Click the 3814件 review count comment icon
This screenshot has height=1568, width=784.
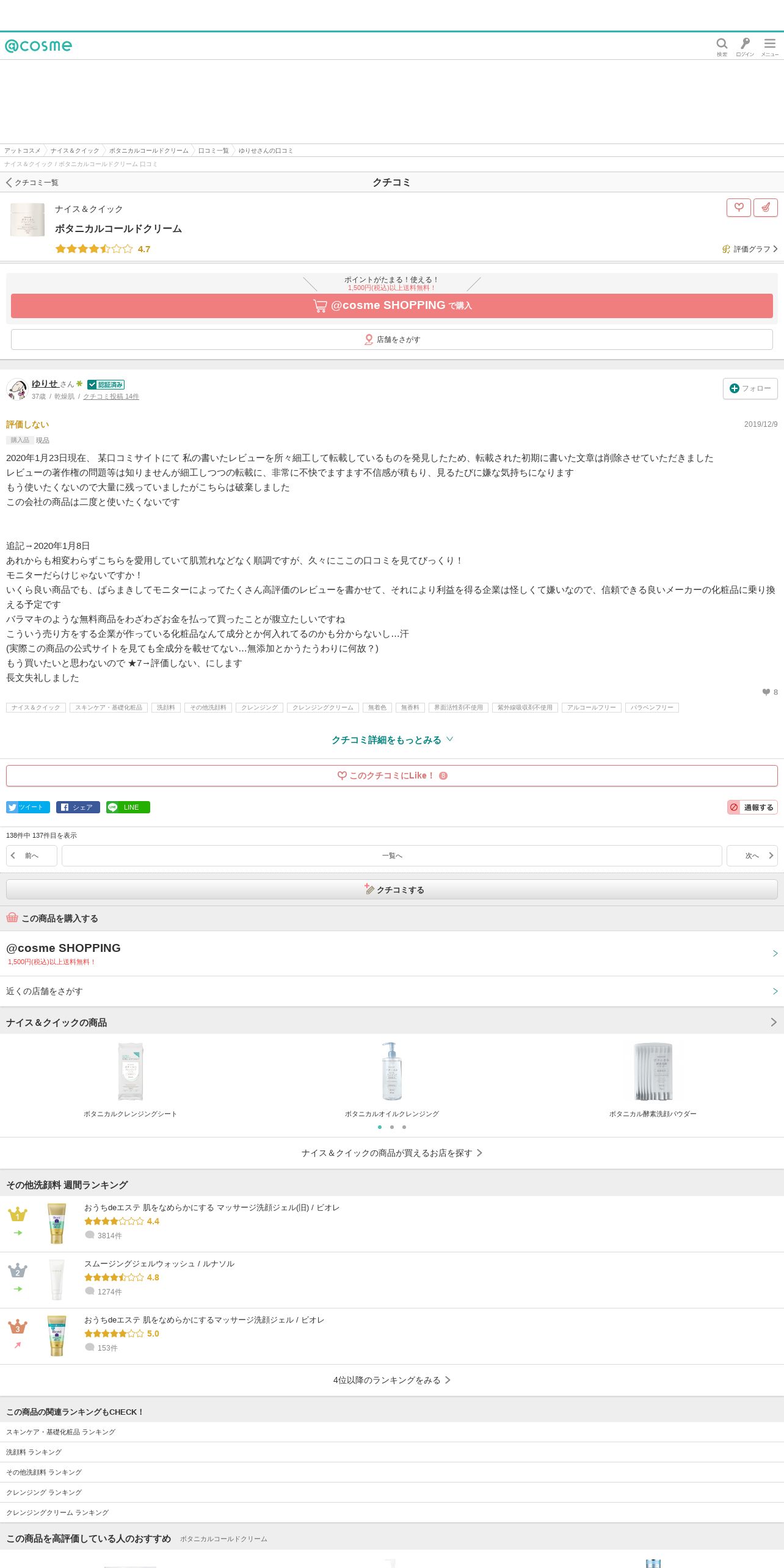tap(90, 1235)
